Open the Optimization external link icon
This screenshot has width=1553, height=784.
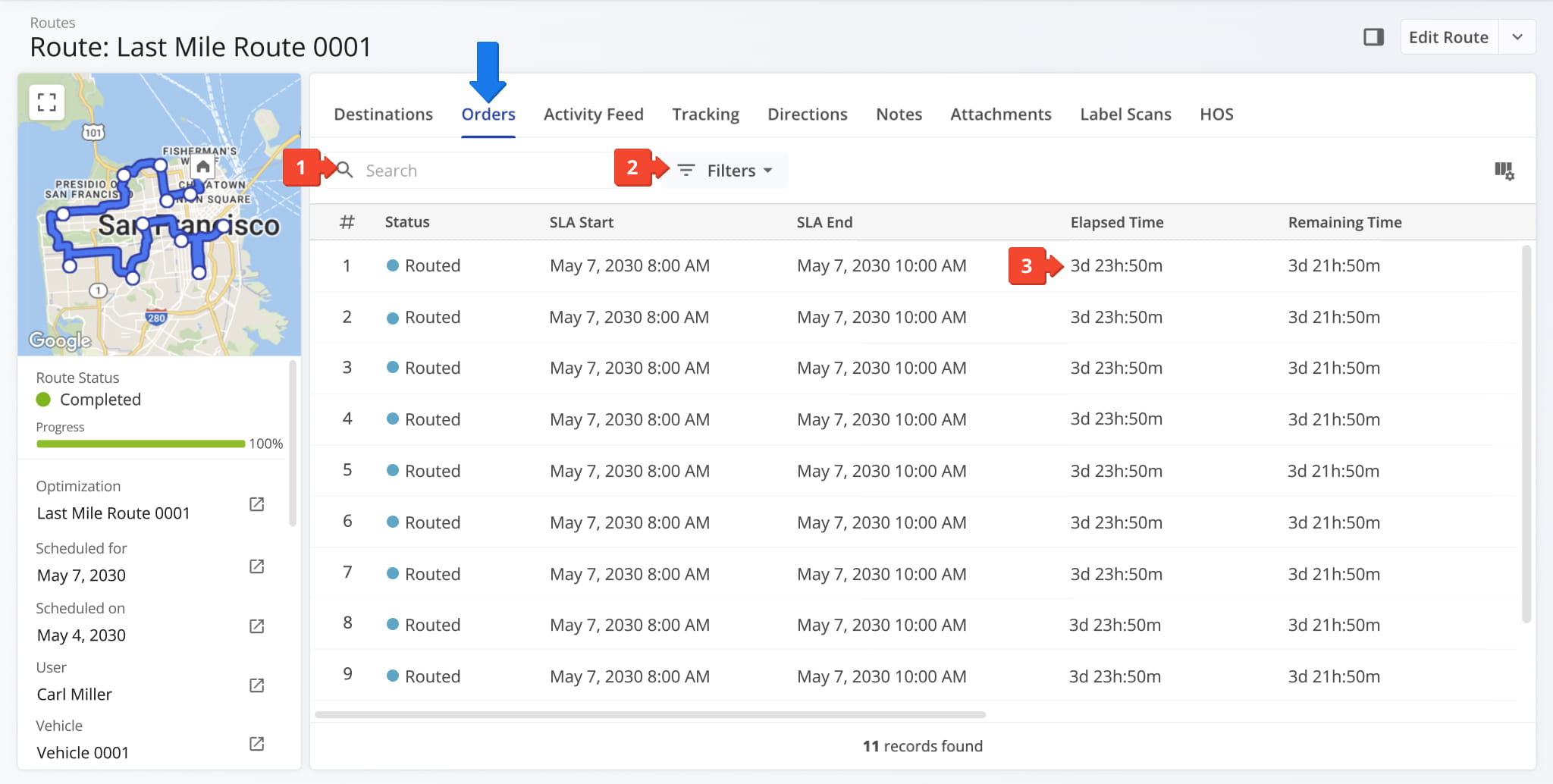click(257, 505)
